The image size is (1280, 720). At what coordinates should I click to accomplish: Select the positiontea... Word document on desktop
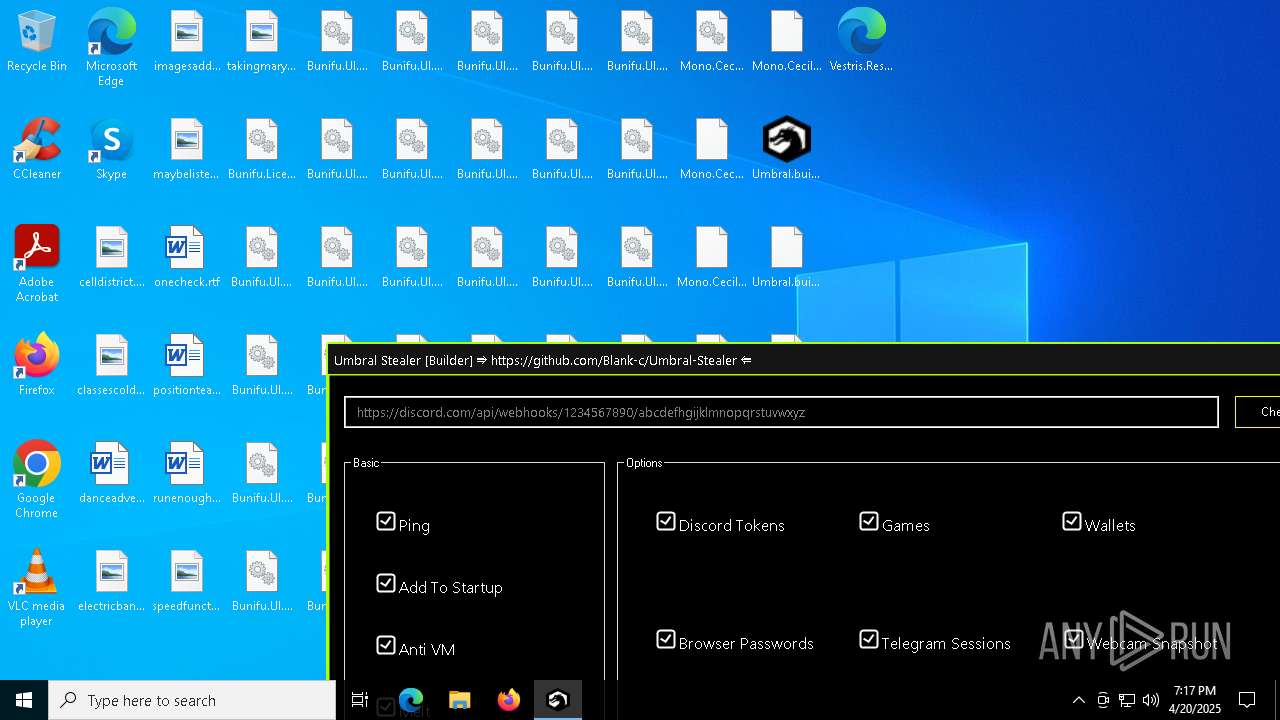[x=186, y=366]
